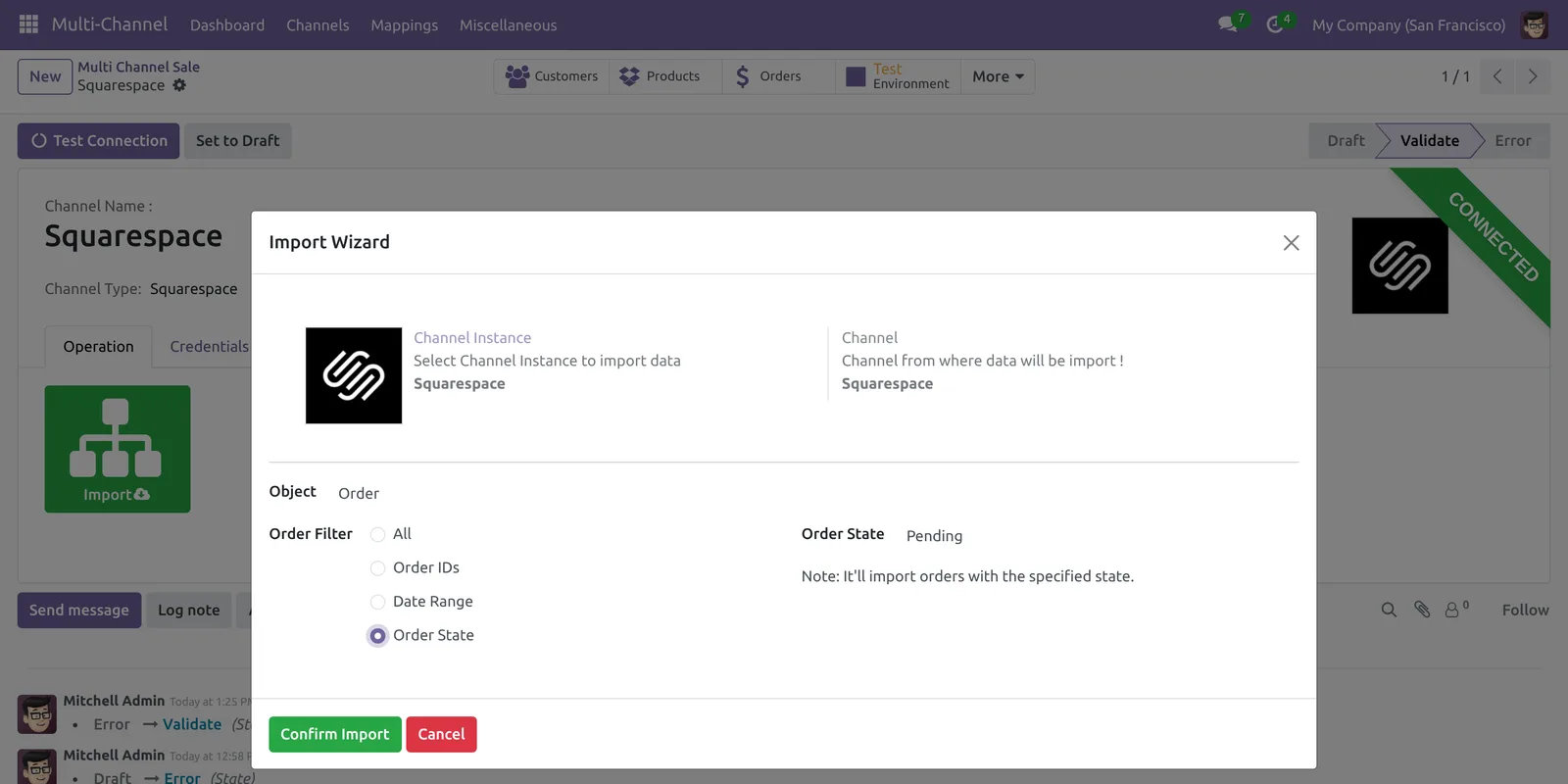Switch to the Credentials tab
Image resolution: width=1568 pixels, height=784 pixels.
point(209,347)
